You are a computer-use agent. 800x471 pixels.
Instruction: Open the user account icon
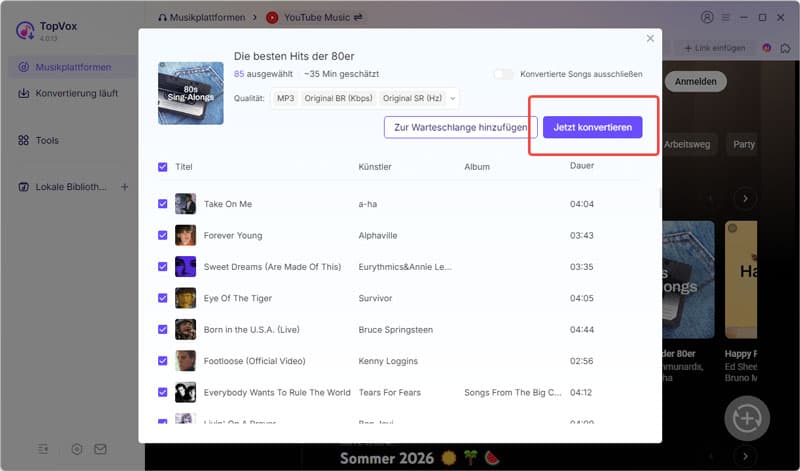(x=707, y=17)
